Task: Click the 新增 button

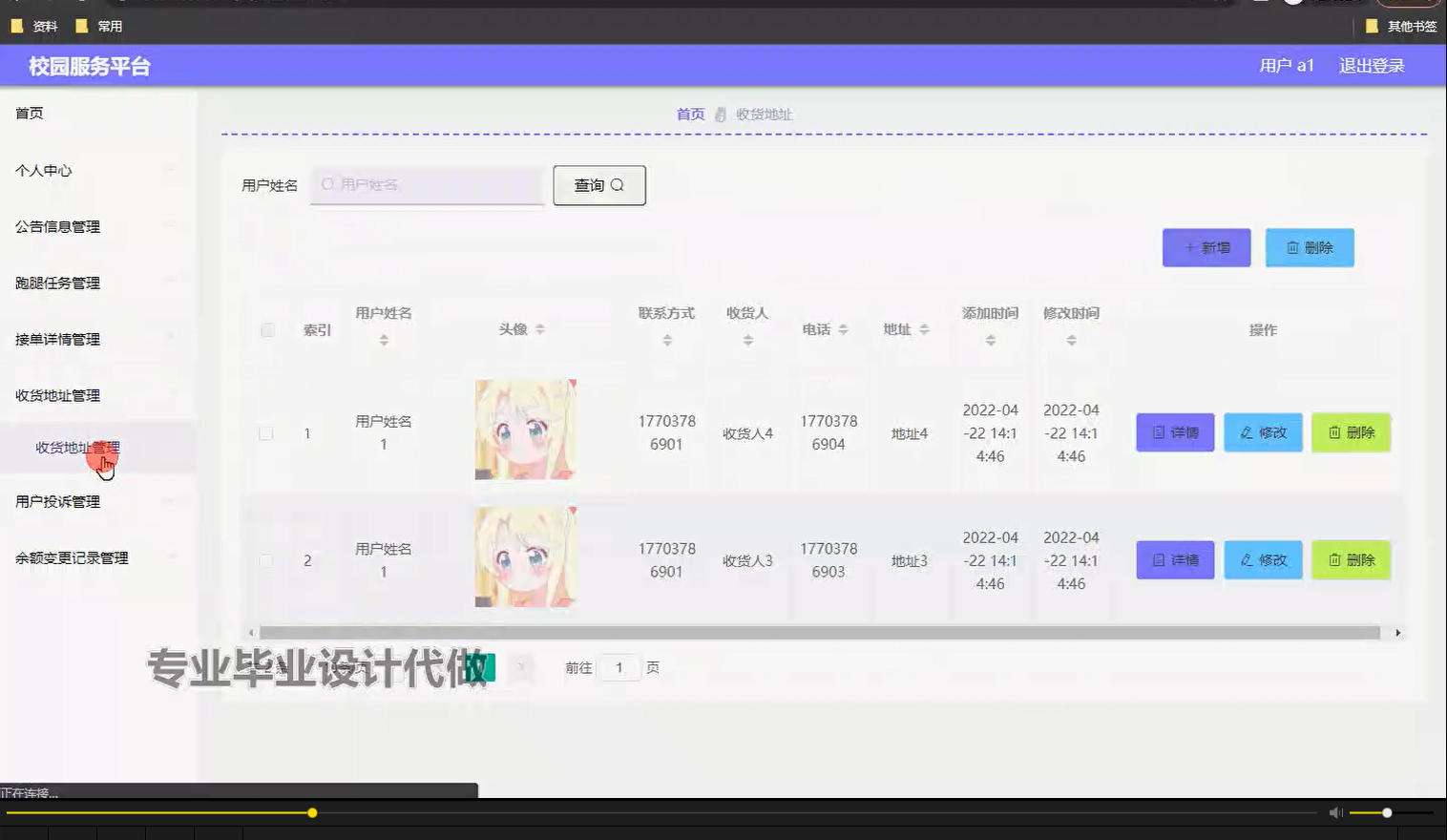Action: click(x=1206, y=247)
